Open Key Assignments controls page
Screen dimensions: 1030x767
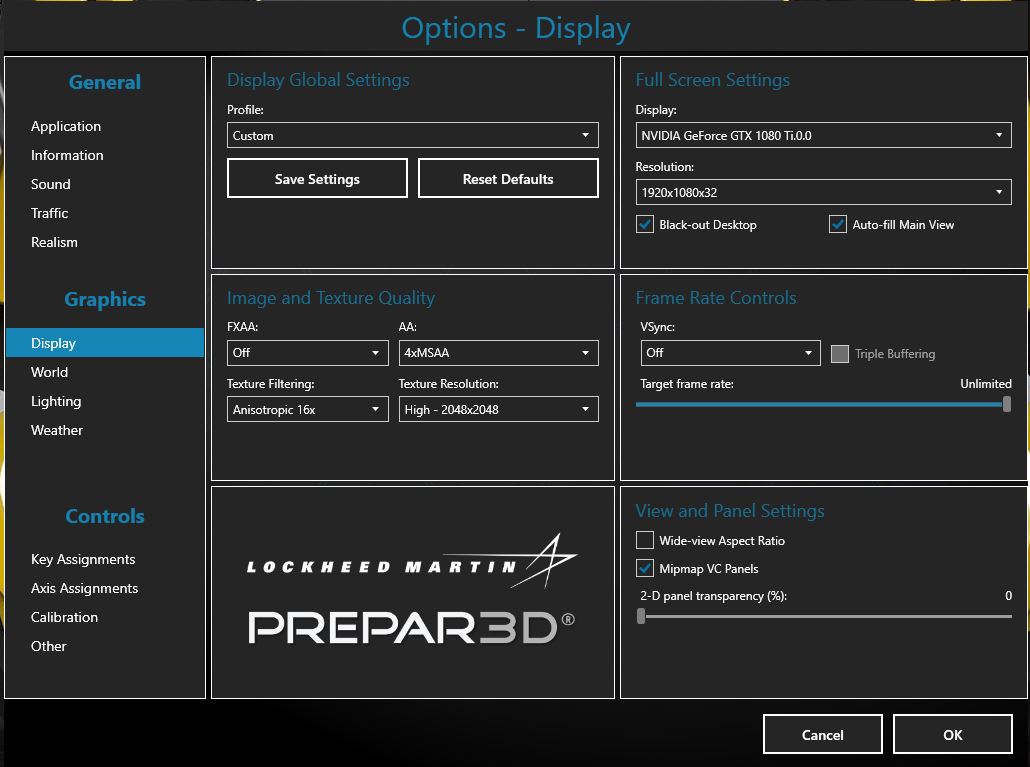tap(83, 559)
